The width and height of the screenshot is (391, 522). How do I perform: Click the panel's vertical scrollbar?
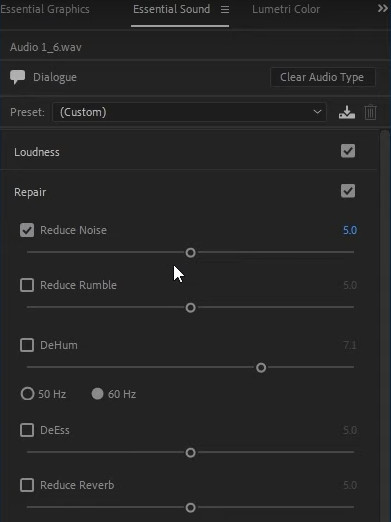[x=384, y=325]
